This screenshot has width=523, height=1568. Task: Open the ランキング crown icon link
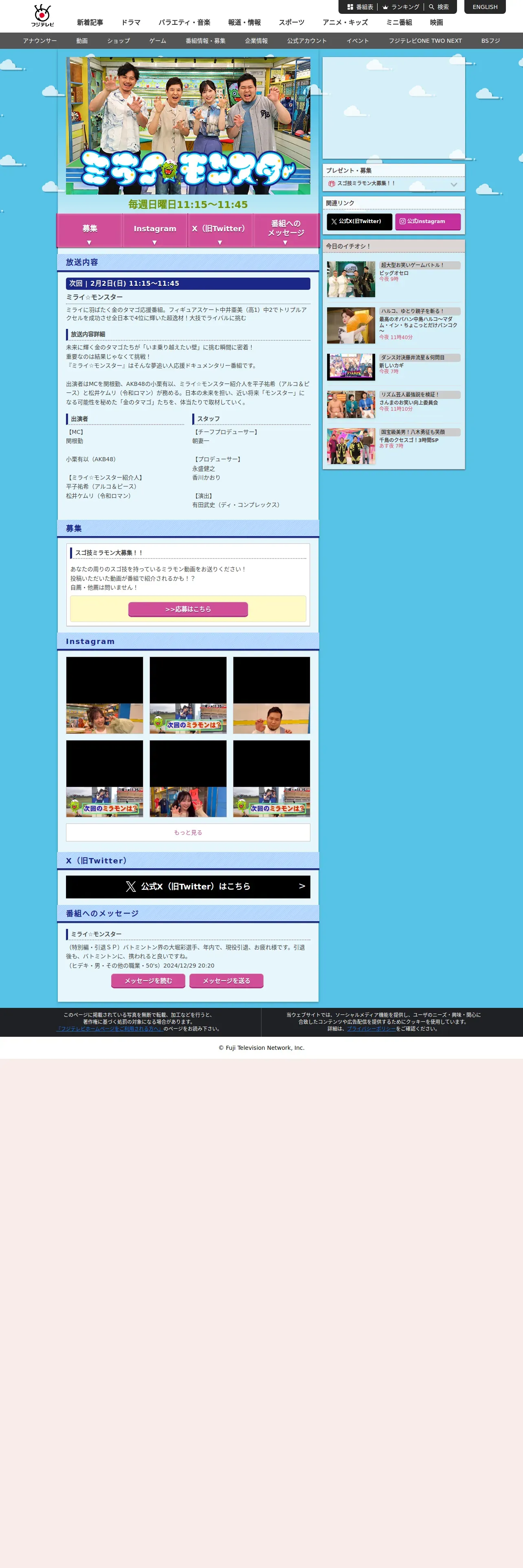click(x=401, y=7)
